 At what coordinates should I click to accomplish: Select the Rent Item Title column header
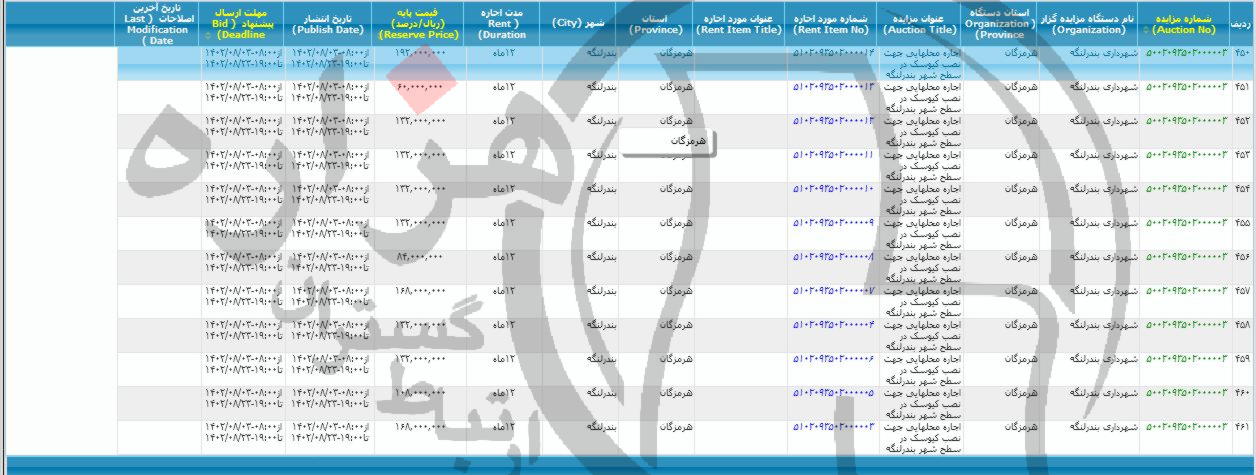[741, 24]
